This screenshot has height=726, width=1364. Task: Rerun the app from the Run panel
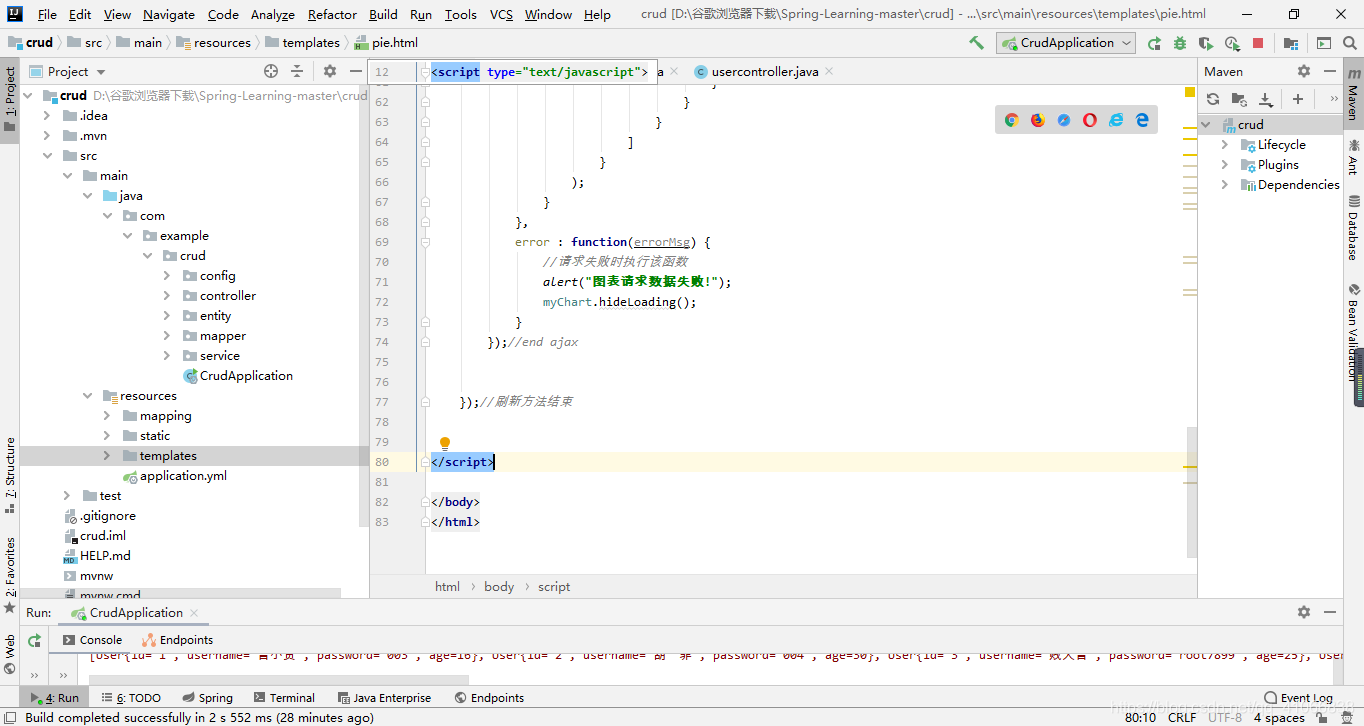(x=35, y=640)
